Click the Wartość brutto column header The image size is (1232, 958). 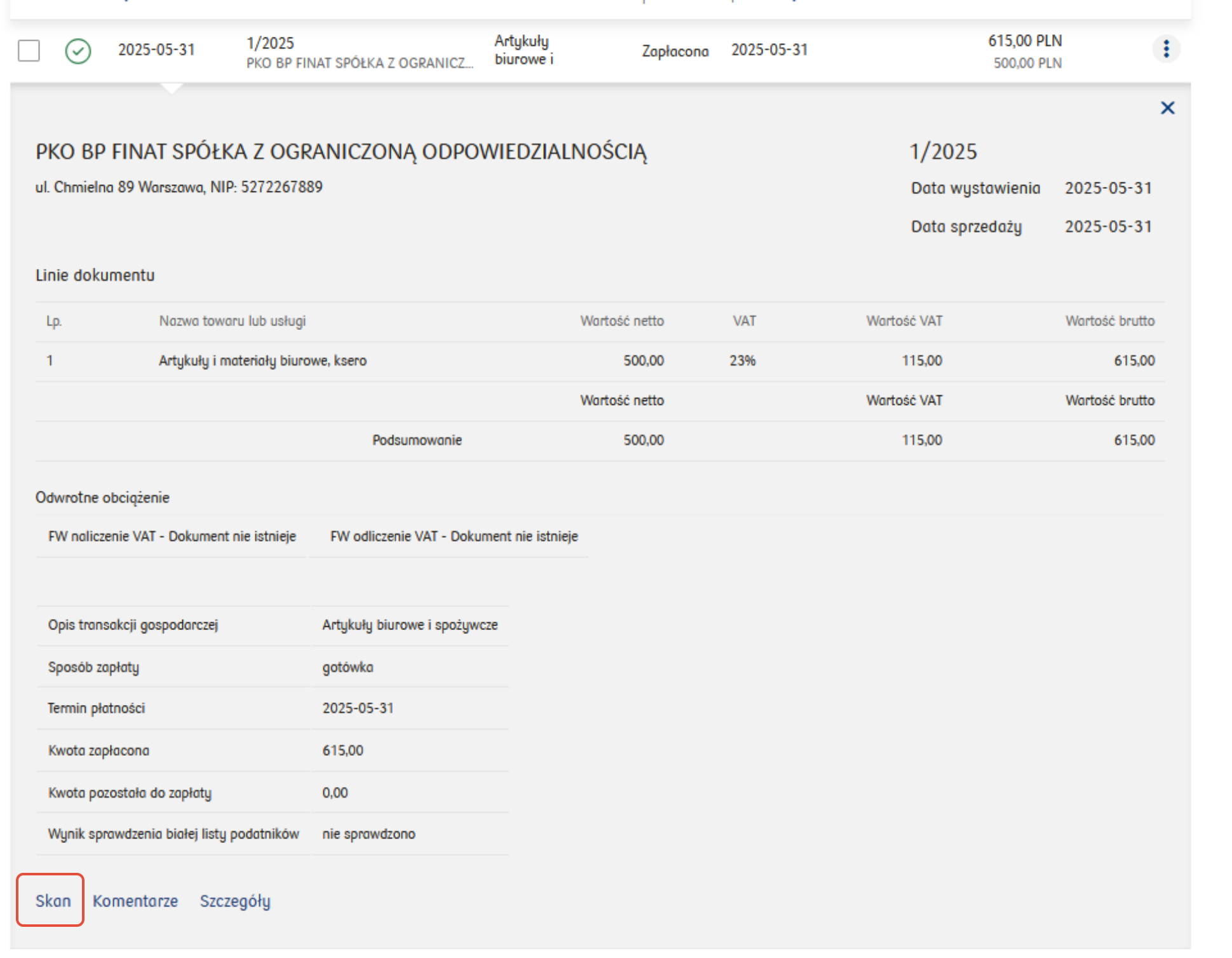[1109, 321]
